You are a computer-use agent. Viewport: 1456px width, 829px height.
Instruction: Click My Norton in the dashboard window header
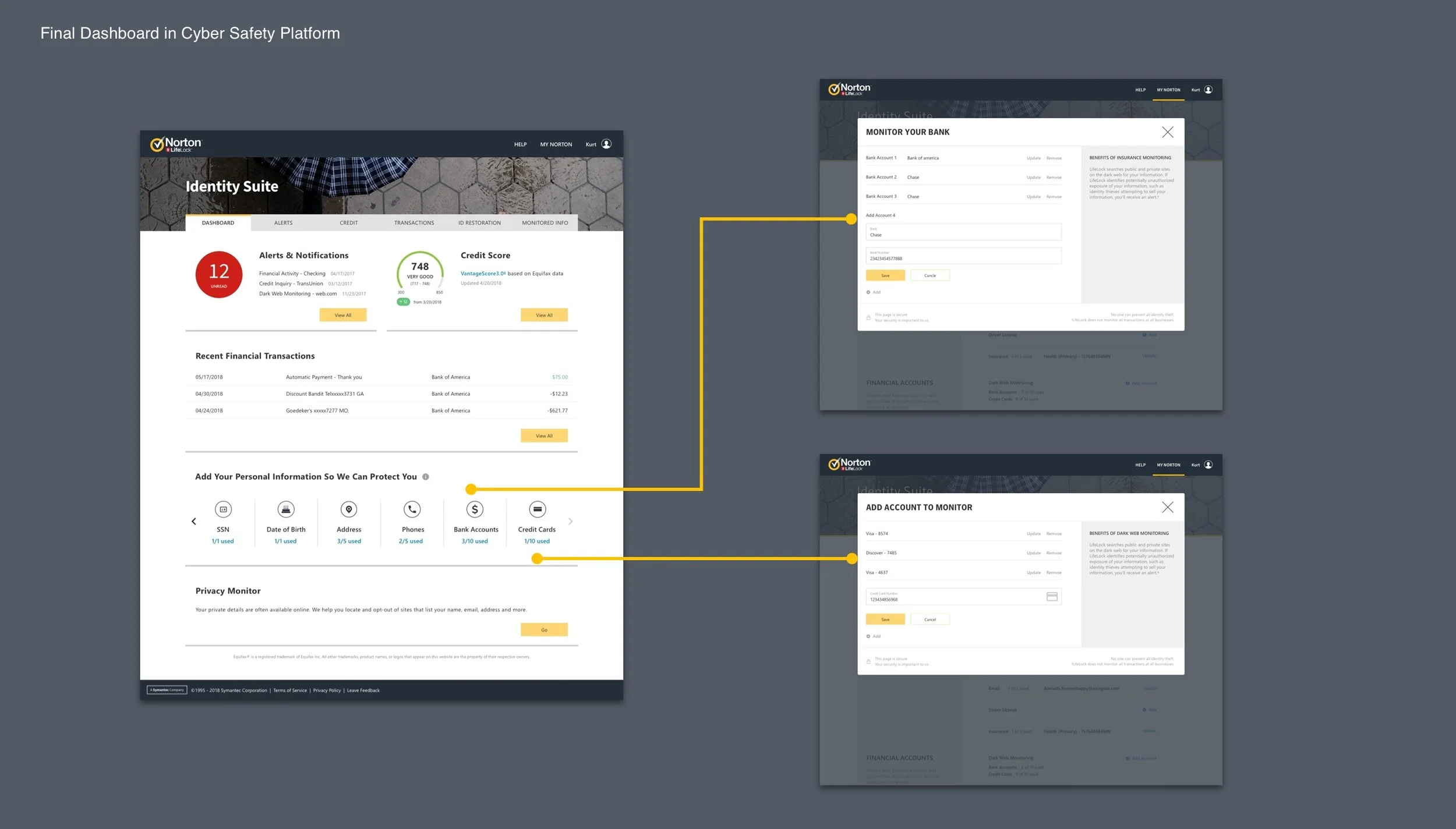[x=556, y=144]
